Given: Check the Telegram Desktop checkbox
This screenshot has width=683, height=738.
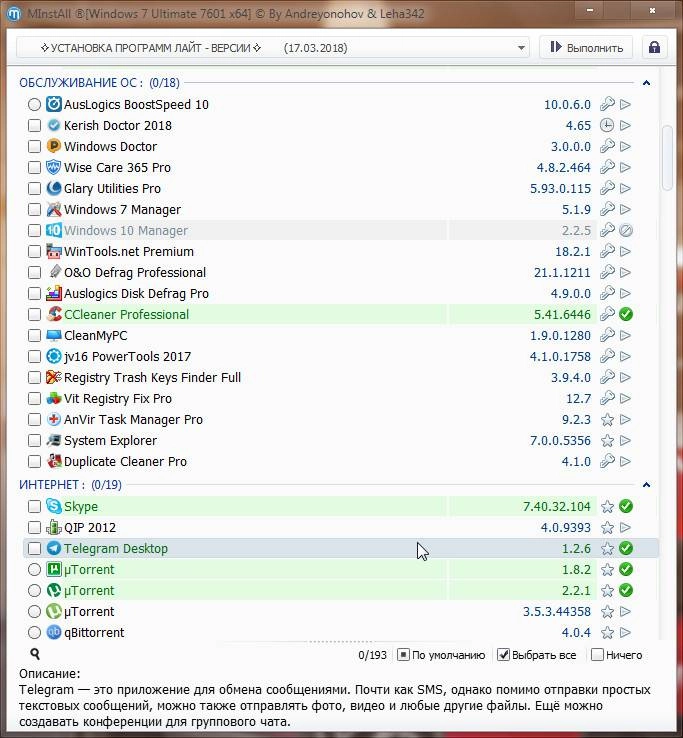Looking at the screenshot, I should pyautogui.click(x=34, y=548).
